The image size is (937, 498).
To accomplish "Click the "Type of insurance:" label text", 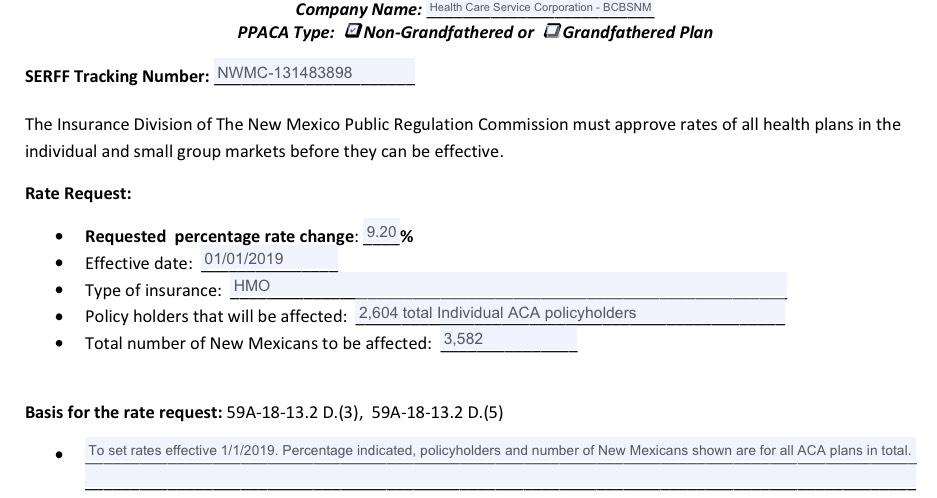I will click(153, 291).
